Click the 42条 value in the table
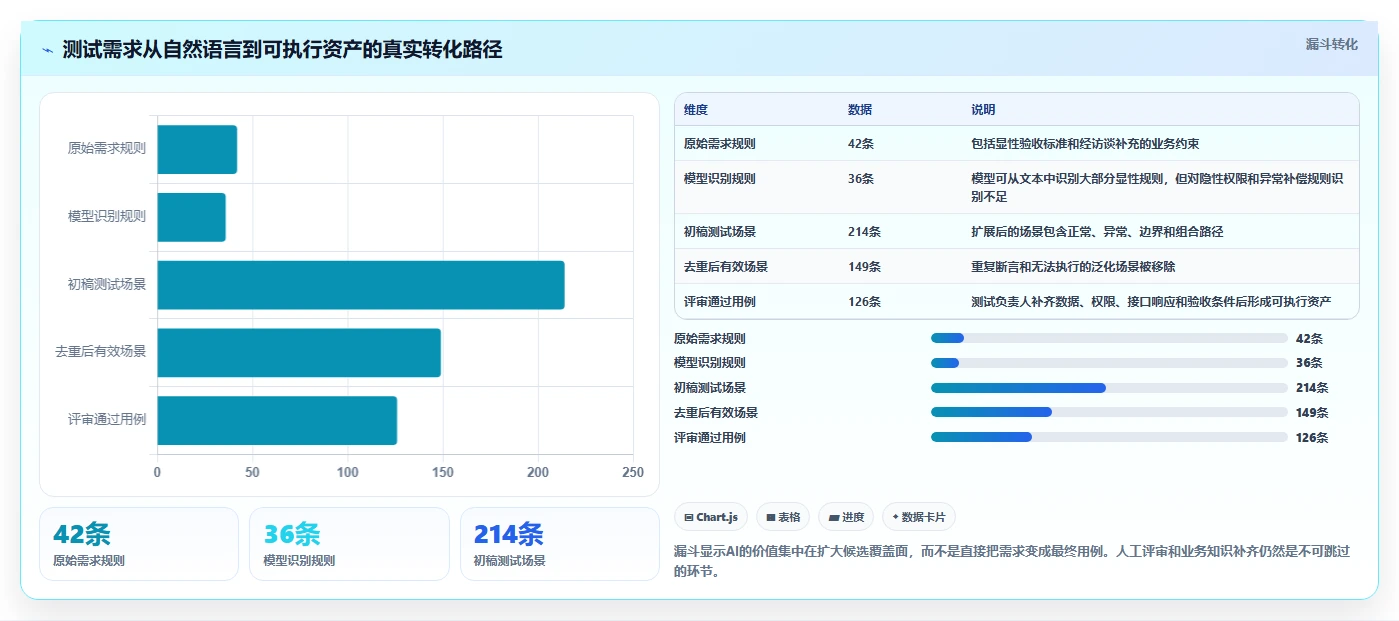Viewport: 1399px width, 621px height. click(861, 144)
